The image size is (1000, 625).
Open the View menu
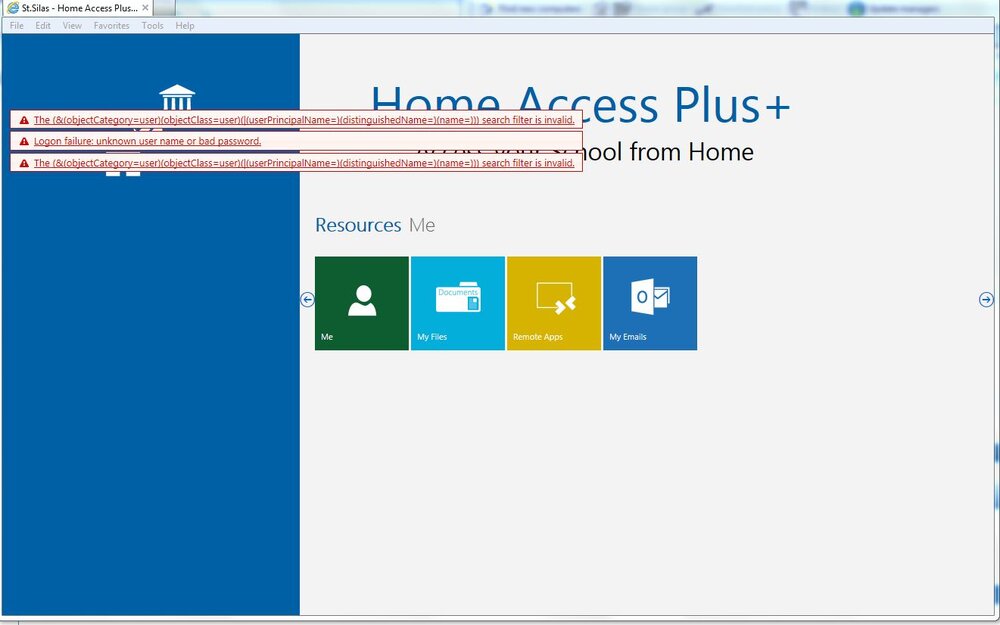[72, 26]
